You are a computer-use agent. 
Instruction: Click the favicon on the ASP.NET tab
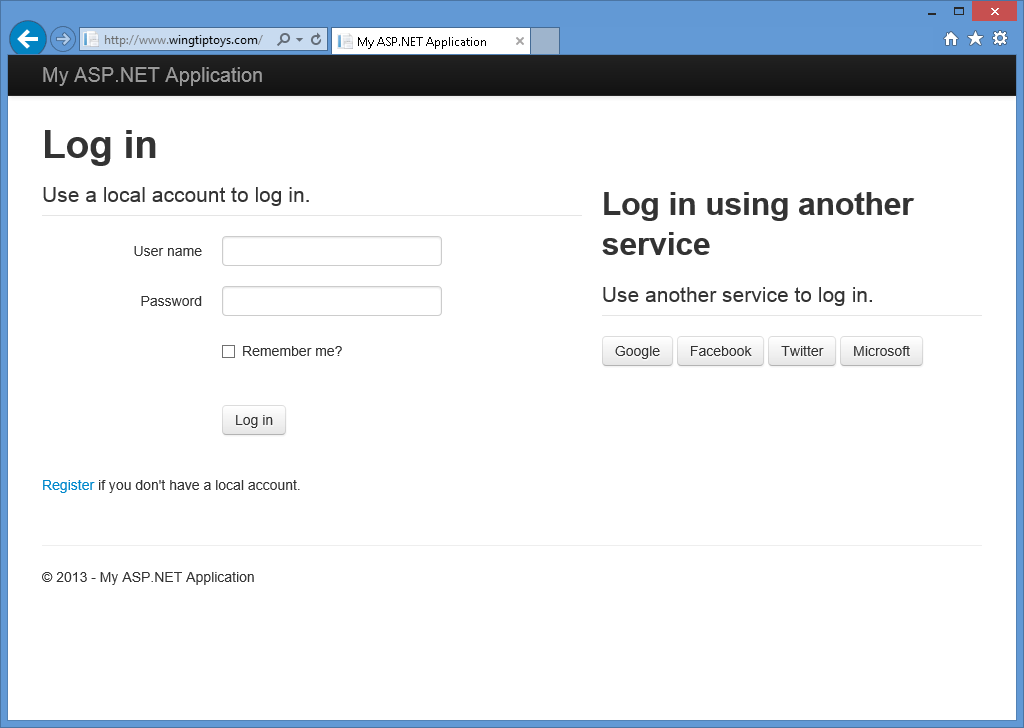[343, 41]
